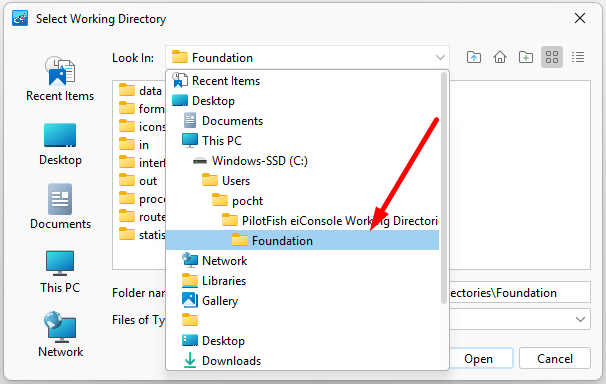Choose Documents in dropdown list

tap(303, 121)
